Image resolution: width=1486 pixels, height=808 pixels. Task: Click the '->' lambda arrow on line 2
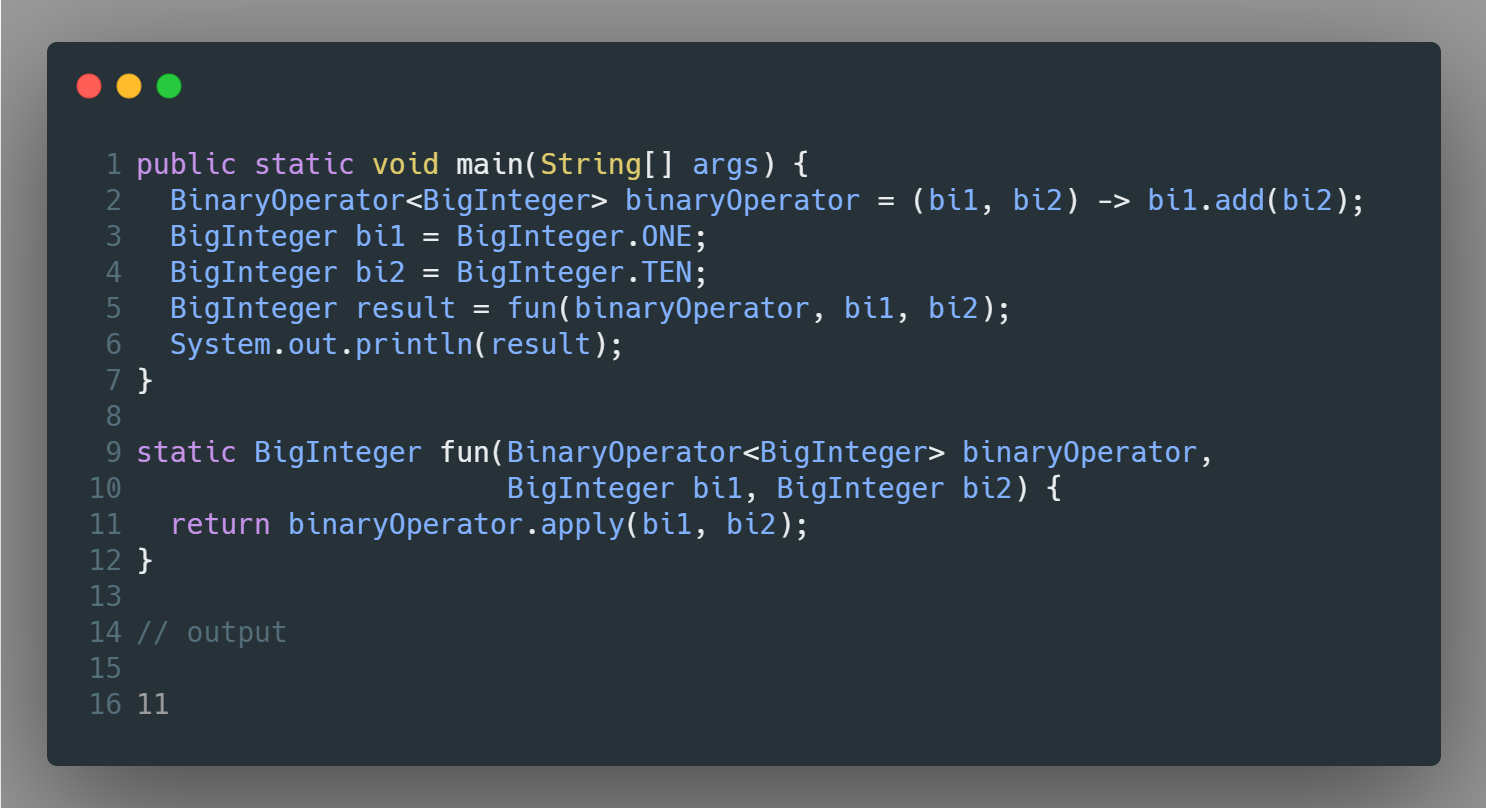[x=1114, y=201]
